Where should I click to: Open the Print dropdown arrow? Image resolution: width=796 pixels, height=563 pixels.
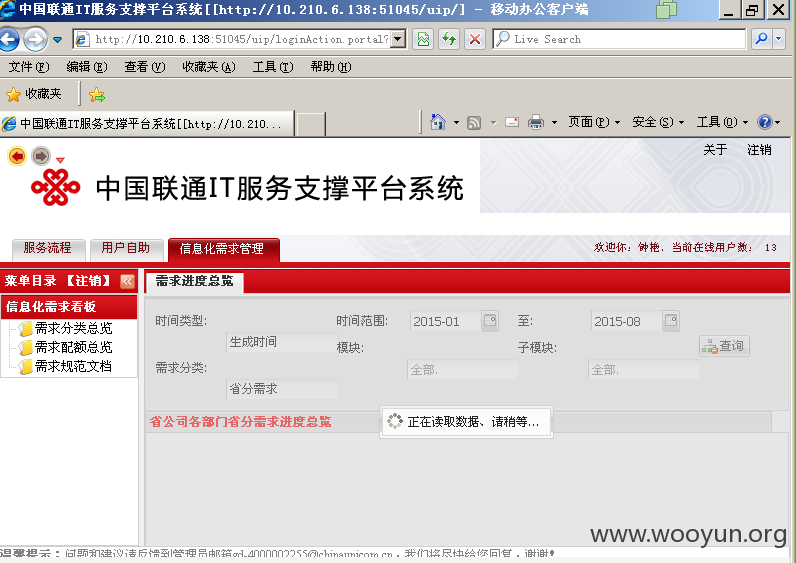(x=554, y=122)
